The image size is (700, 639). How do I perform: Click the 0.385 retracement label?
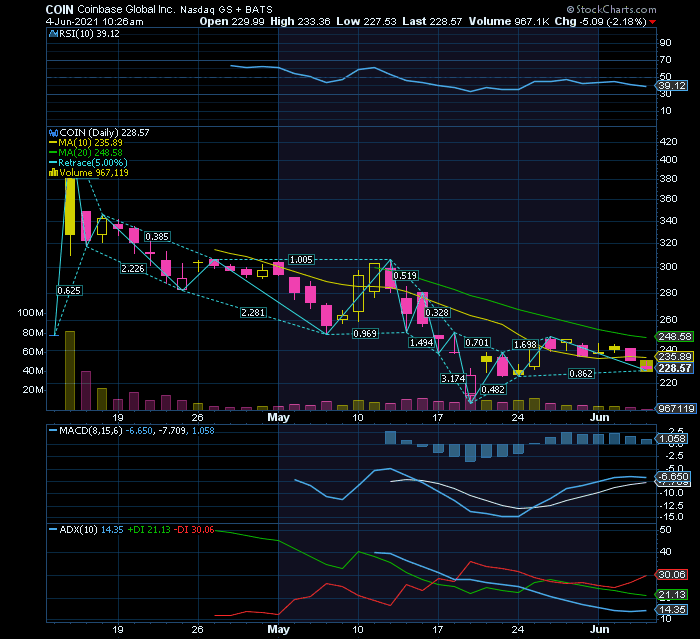point(157,237)
